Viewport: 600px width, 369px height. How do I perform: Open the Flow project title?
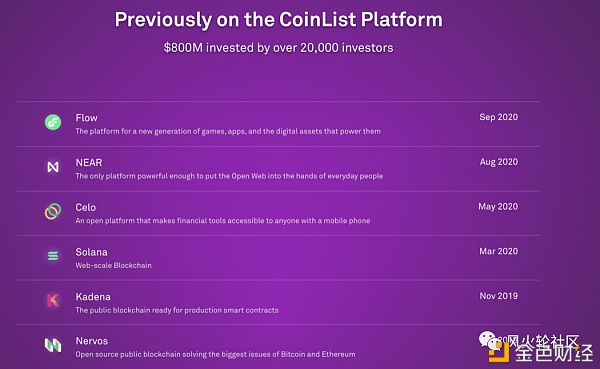point(86,118)
